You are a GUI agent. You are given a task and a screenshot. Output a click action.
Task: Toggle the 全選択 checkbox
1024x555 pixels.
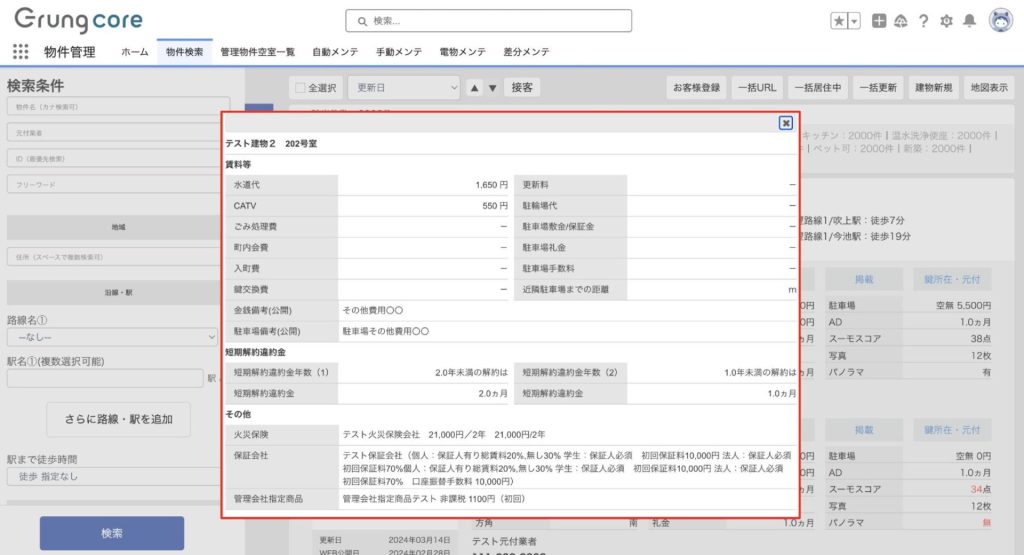coord(297,88)
